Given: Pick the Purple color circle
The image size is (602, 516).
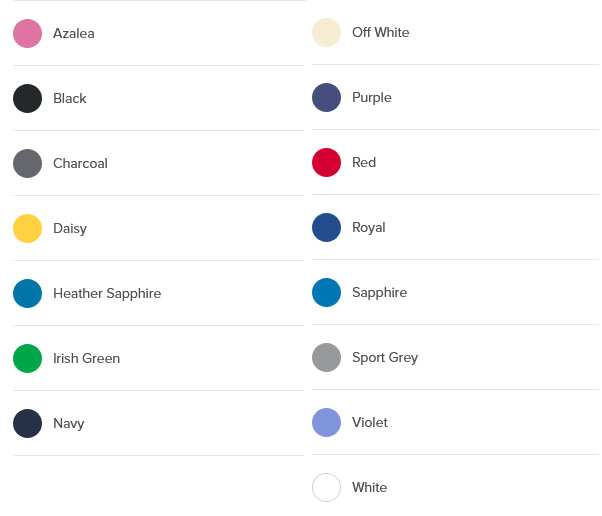Looking at the screenshot, I should (x=326, y=97).
